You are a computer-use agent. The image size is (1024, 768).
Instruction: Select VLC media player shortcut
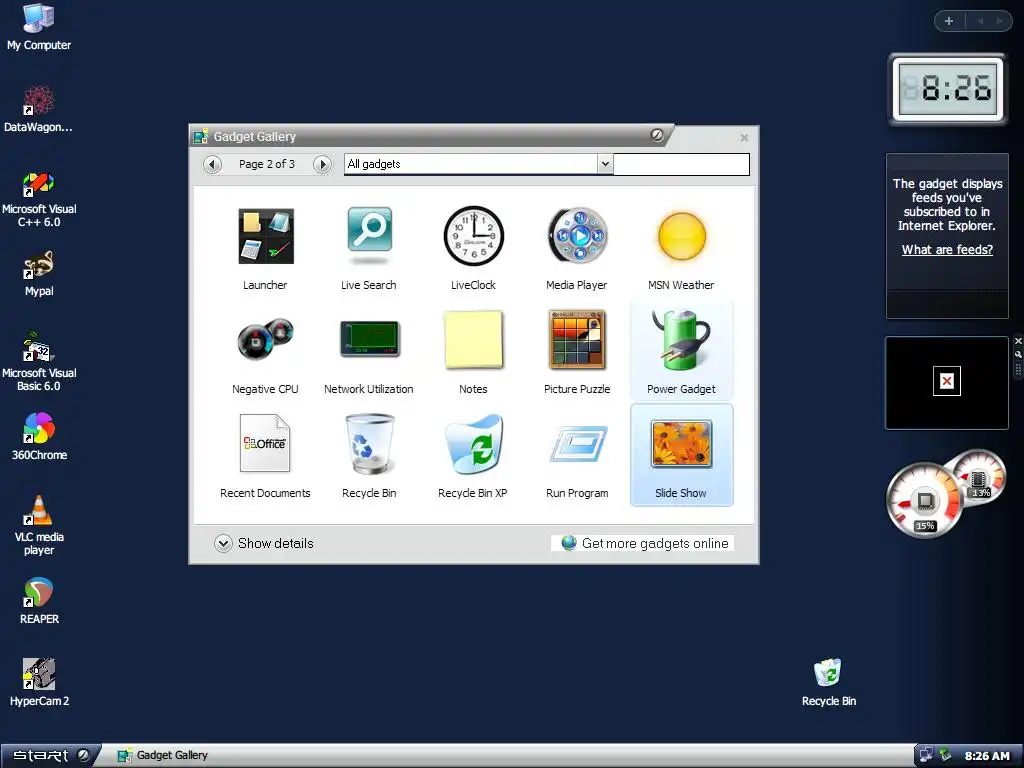[x=39, y=526]
